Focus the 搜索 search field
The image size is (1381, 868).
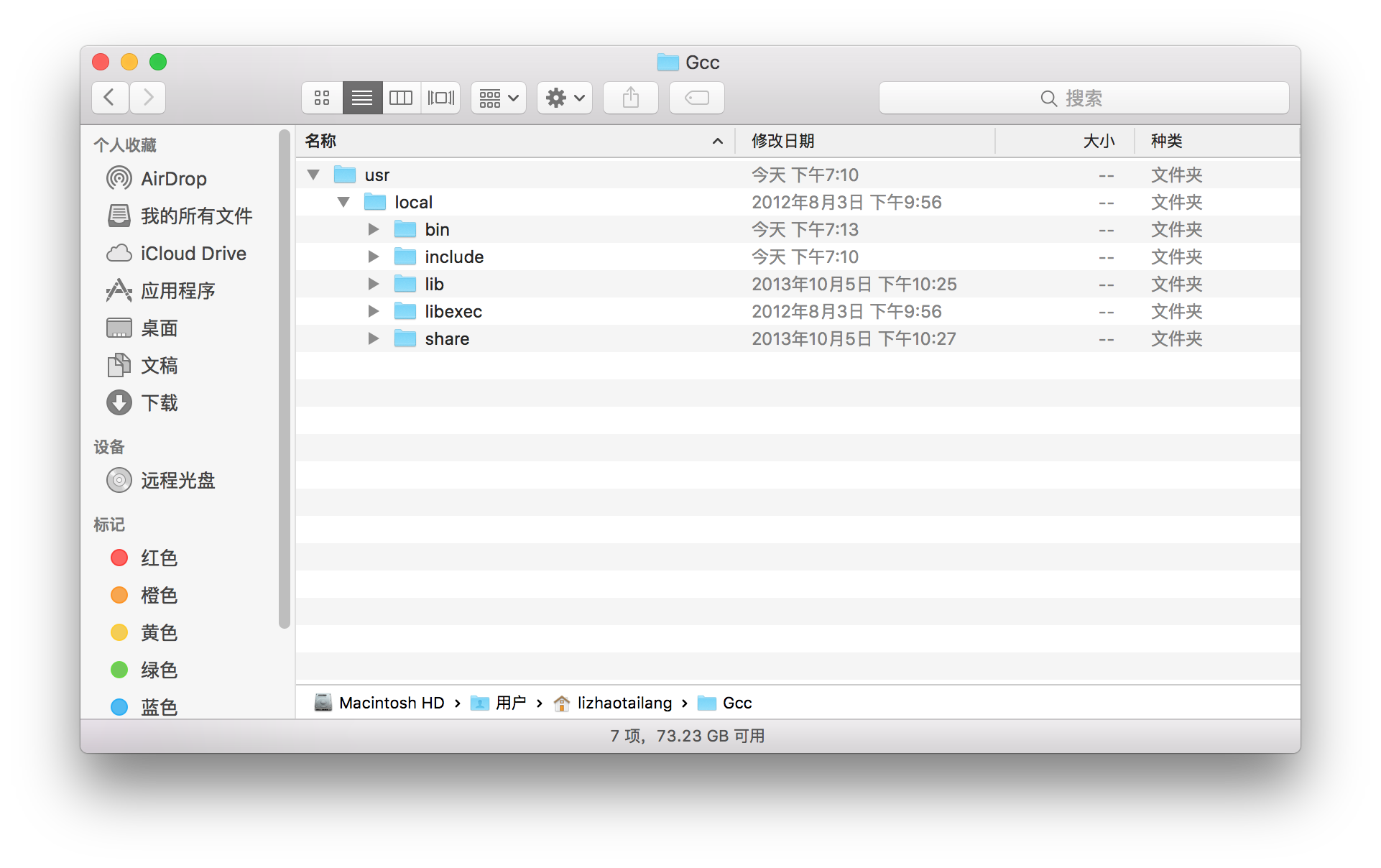tap(1084, 98)
